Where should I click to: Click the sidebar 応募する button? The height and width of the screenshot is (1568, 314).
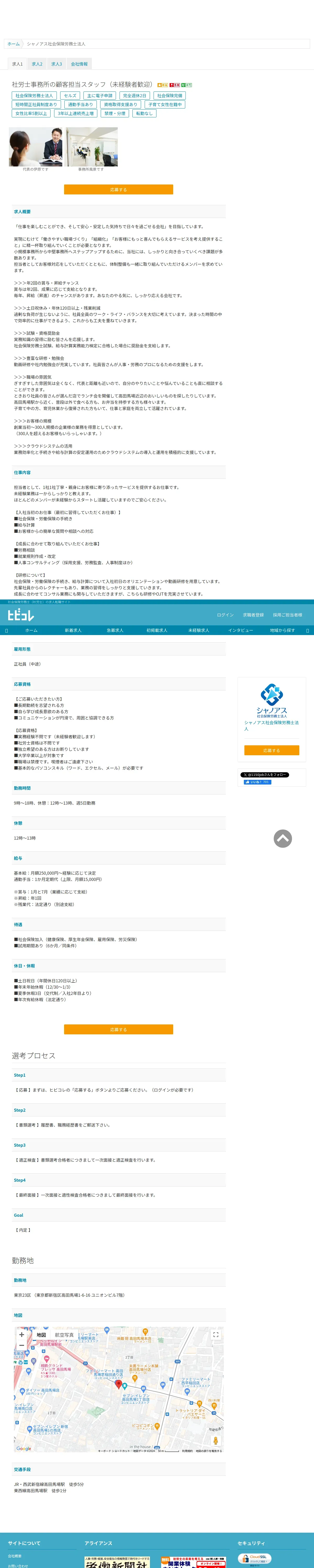pyautogui.click(x=272, y=751)
